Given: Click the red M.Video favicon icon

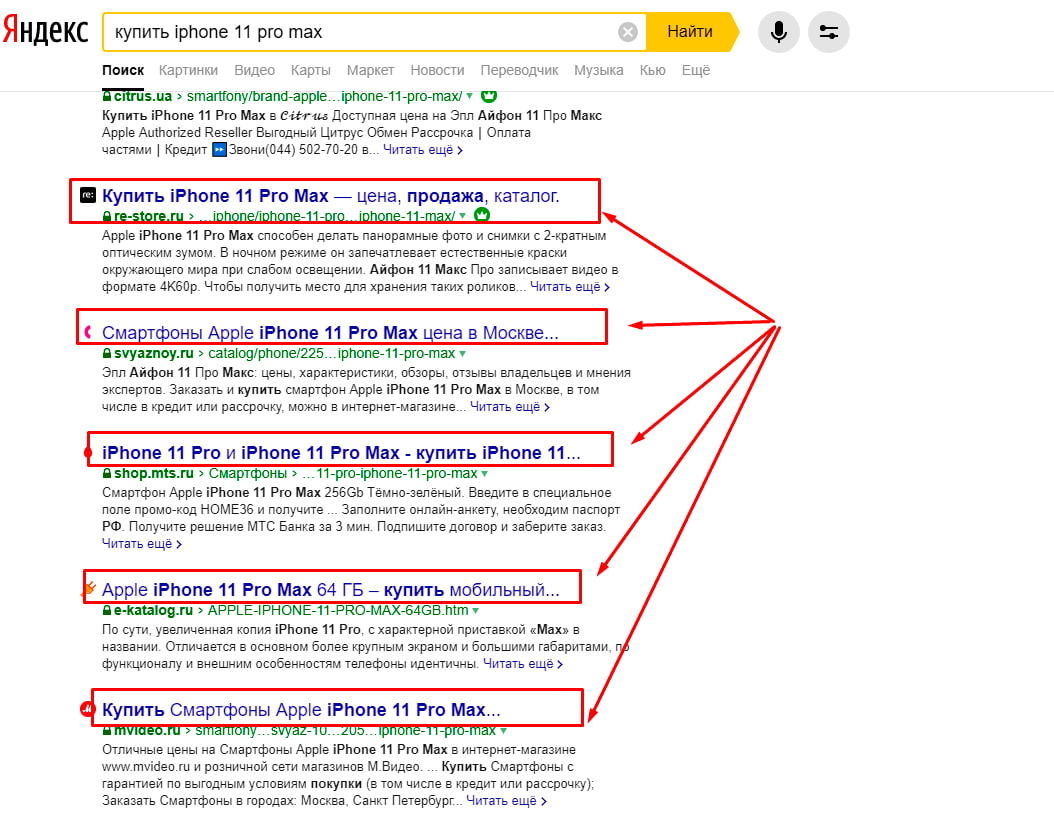Looking at the screenshot, I should [x=87, y=709].
